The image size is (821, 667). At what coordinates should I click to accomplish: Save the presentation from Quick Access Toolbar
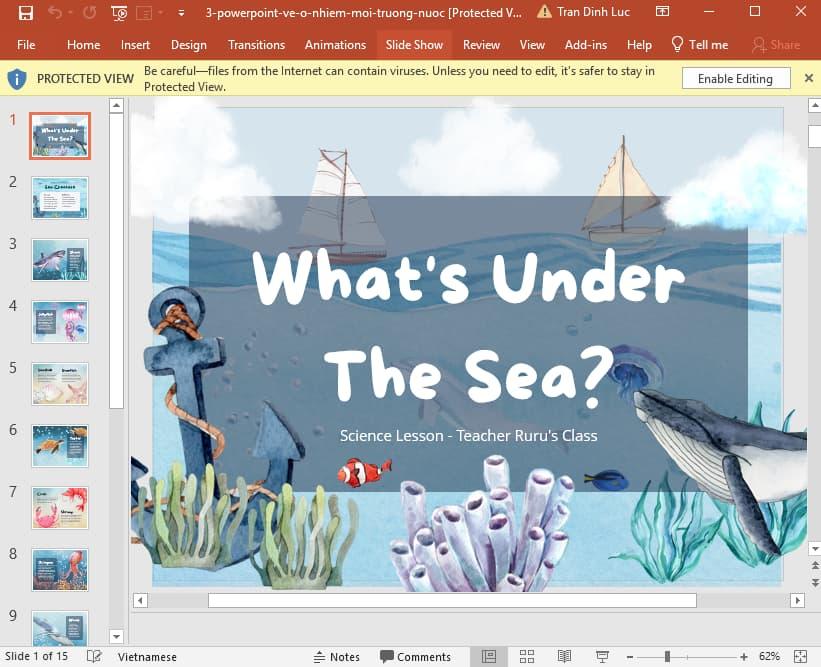coord(25,12)
